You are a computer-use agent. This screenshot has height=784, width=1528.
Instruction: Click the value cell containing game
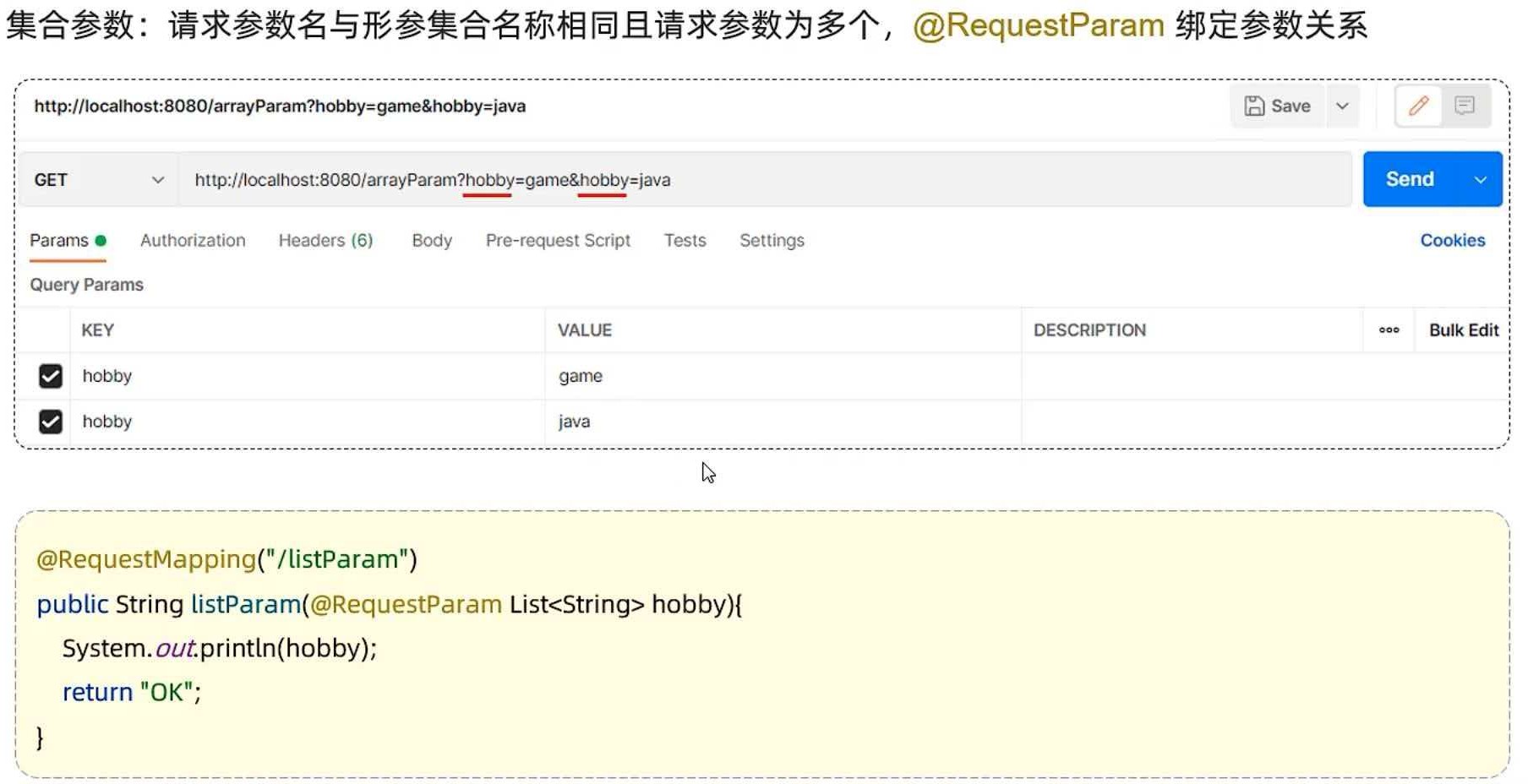pos(783,376)
